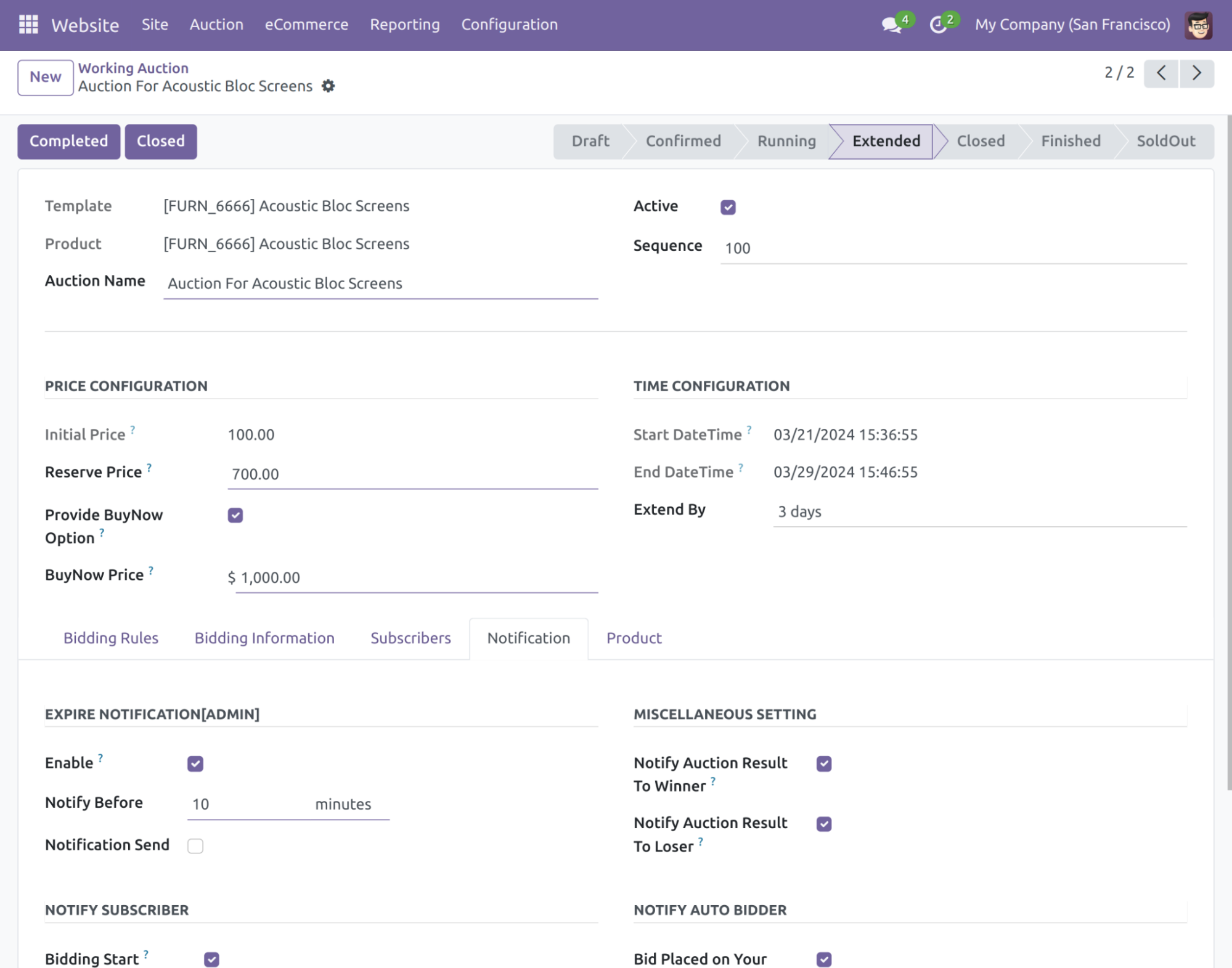The image size is (1232, 968).
Task: Uncheck Provide BuyNow Option checkbox
Action: [235, 515]
